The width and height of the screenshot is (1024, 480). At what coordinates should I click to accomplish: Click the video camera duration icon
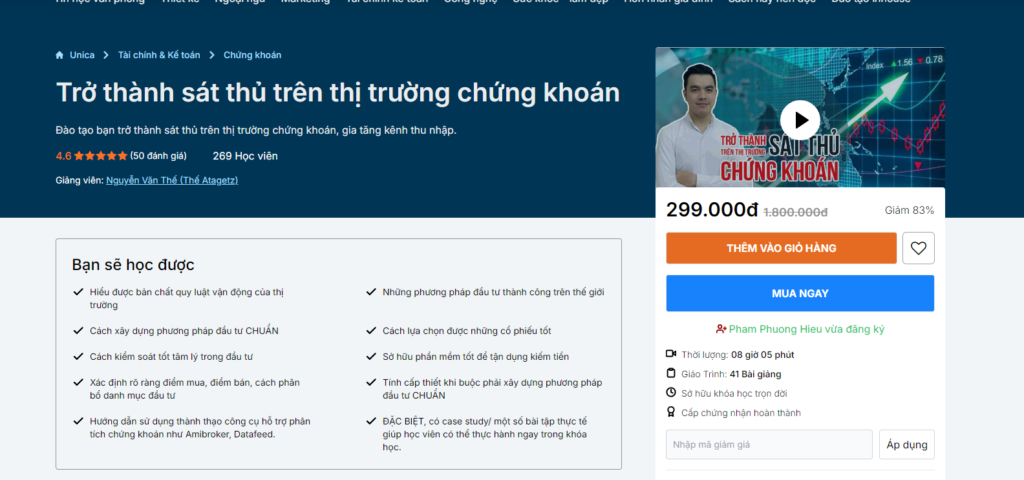tap(671, 354)
